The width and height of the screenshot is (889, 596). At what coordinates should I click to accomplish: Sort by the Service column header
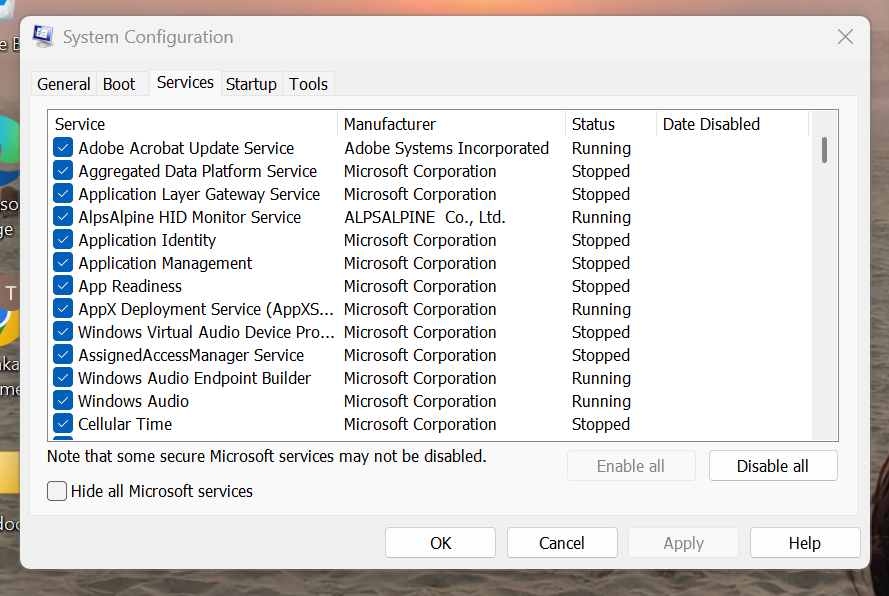pyautogui.click(x=193, y=124)
